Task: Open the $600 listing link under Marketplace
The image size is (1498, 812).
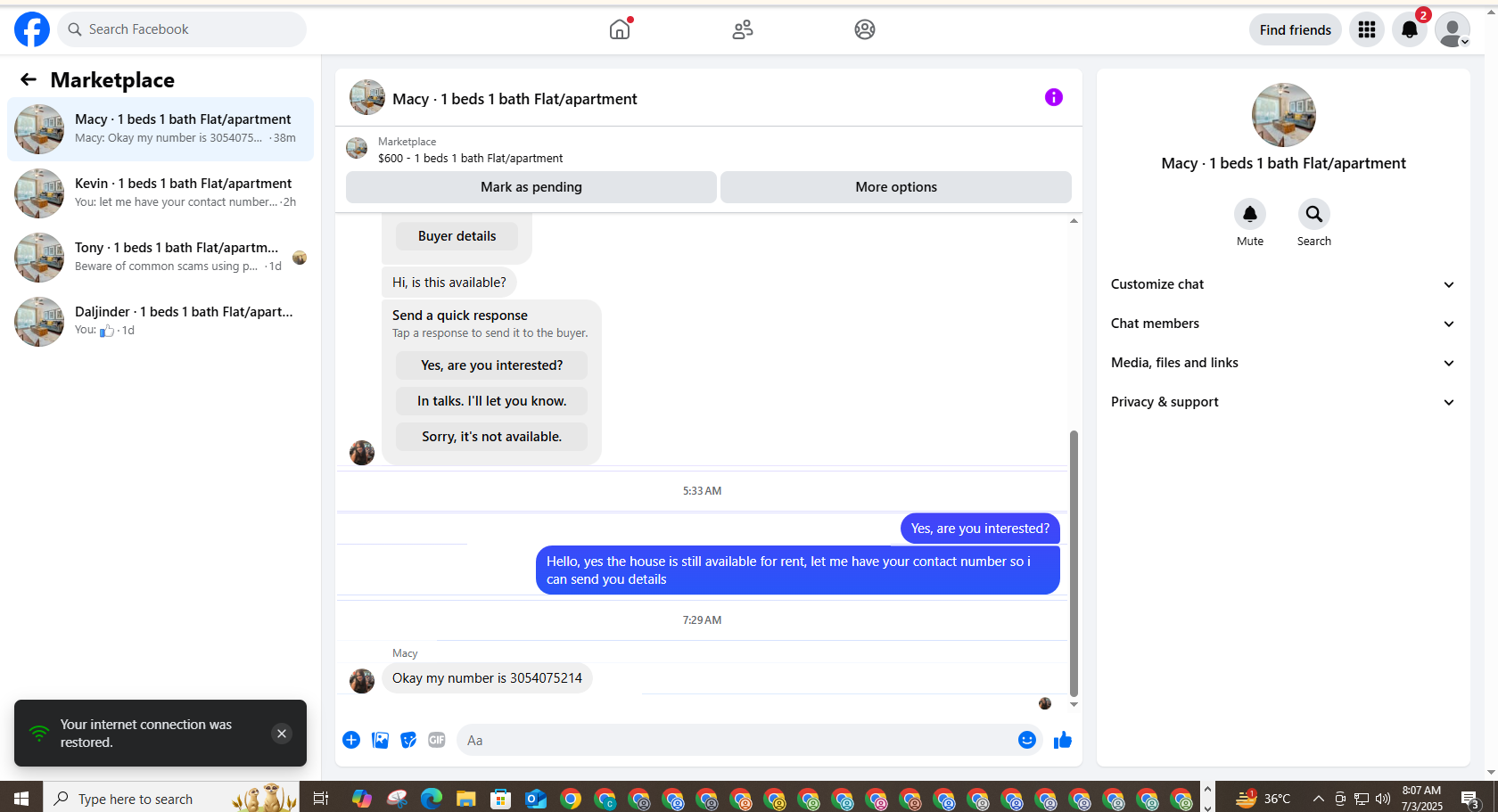Action: click(470, 159)
